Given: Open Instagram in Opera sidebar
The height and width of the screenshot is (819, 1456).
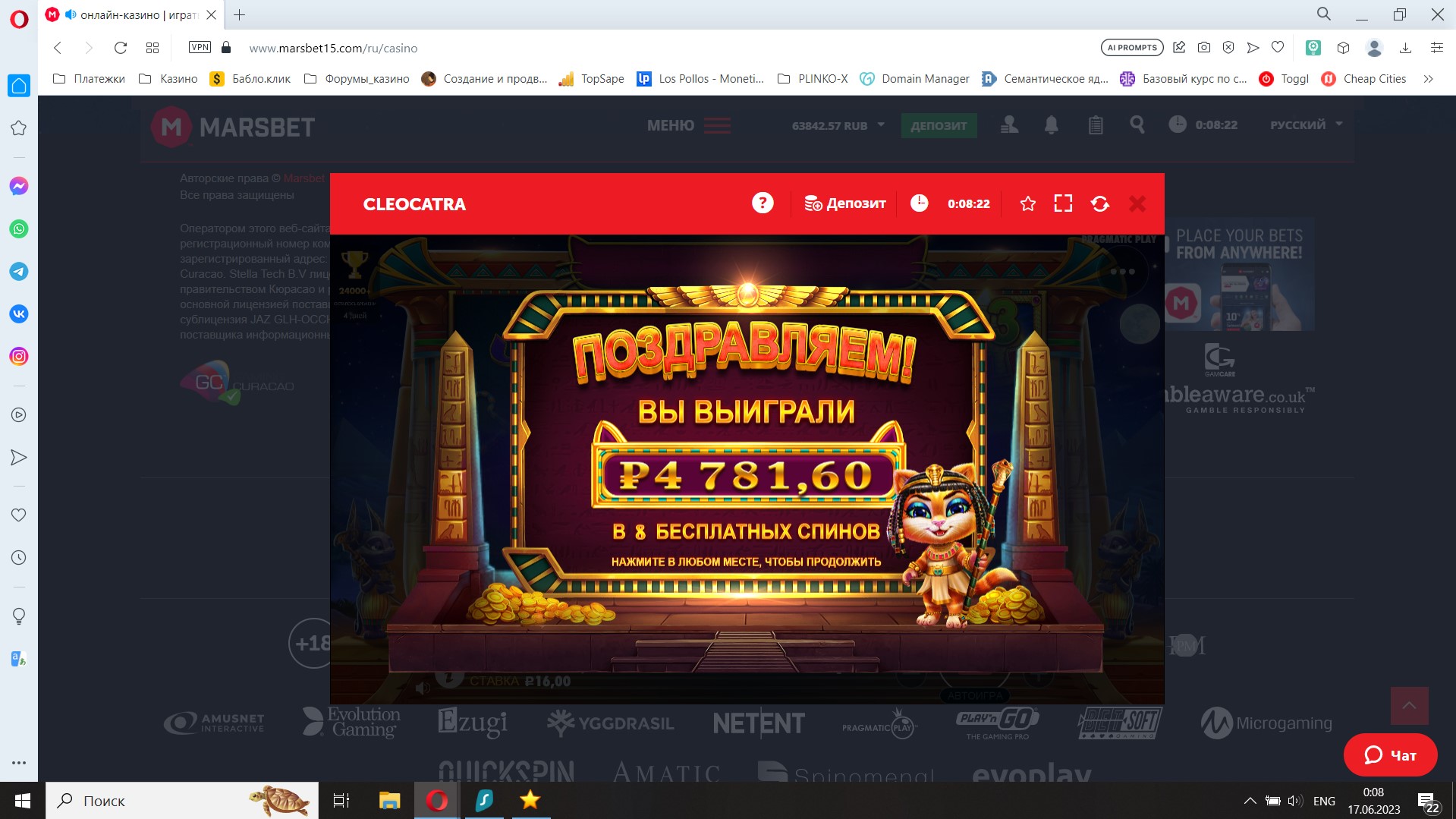Looking at the screenshot, I should point(19,356).
